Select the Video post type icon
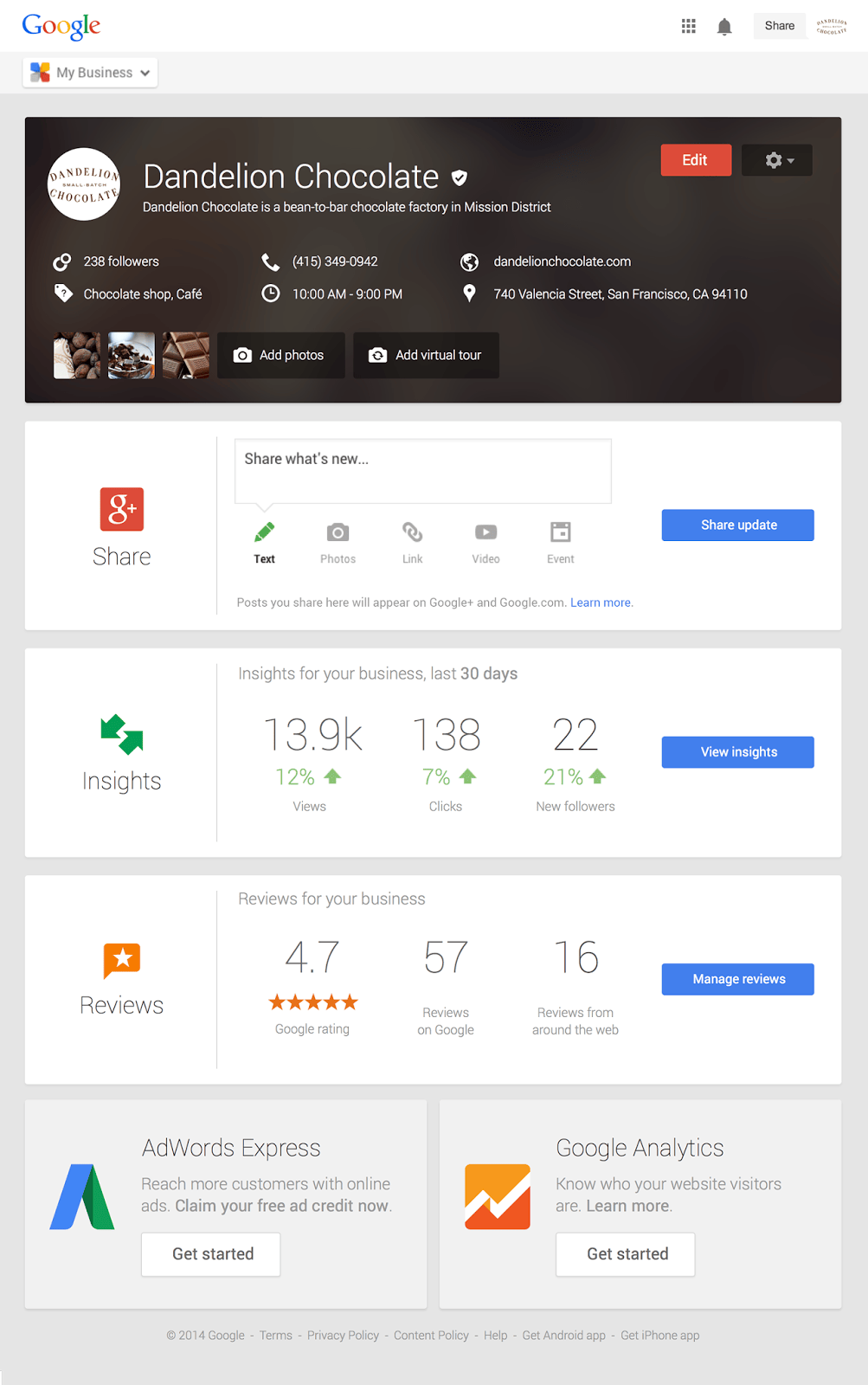The width and height of the screenshot is (868, 1385). pos(485,542)
